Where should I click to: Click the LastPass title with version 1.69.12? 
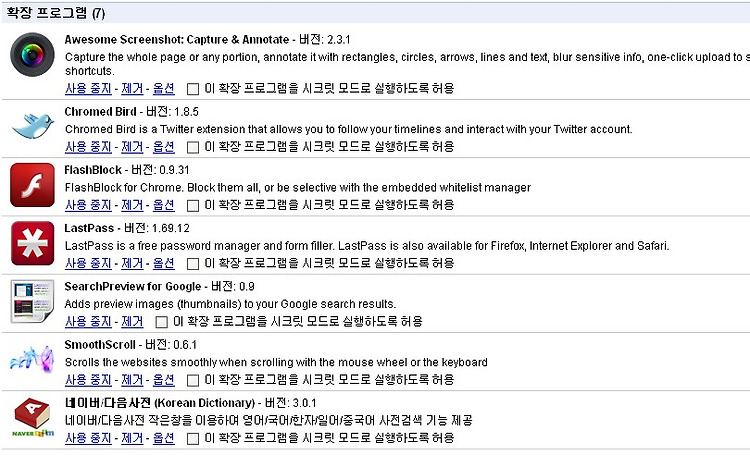coord(127,228)
